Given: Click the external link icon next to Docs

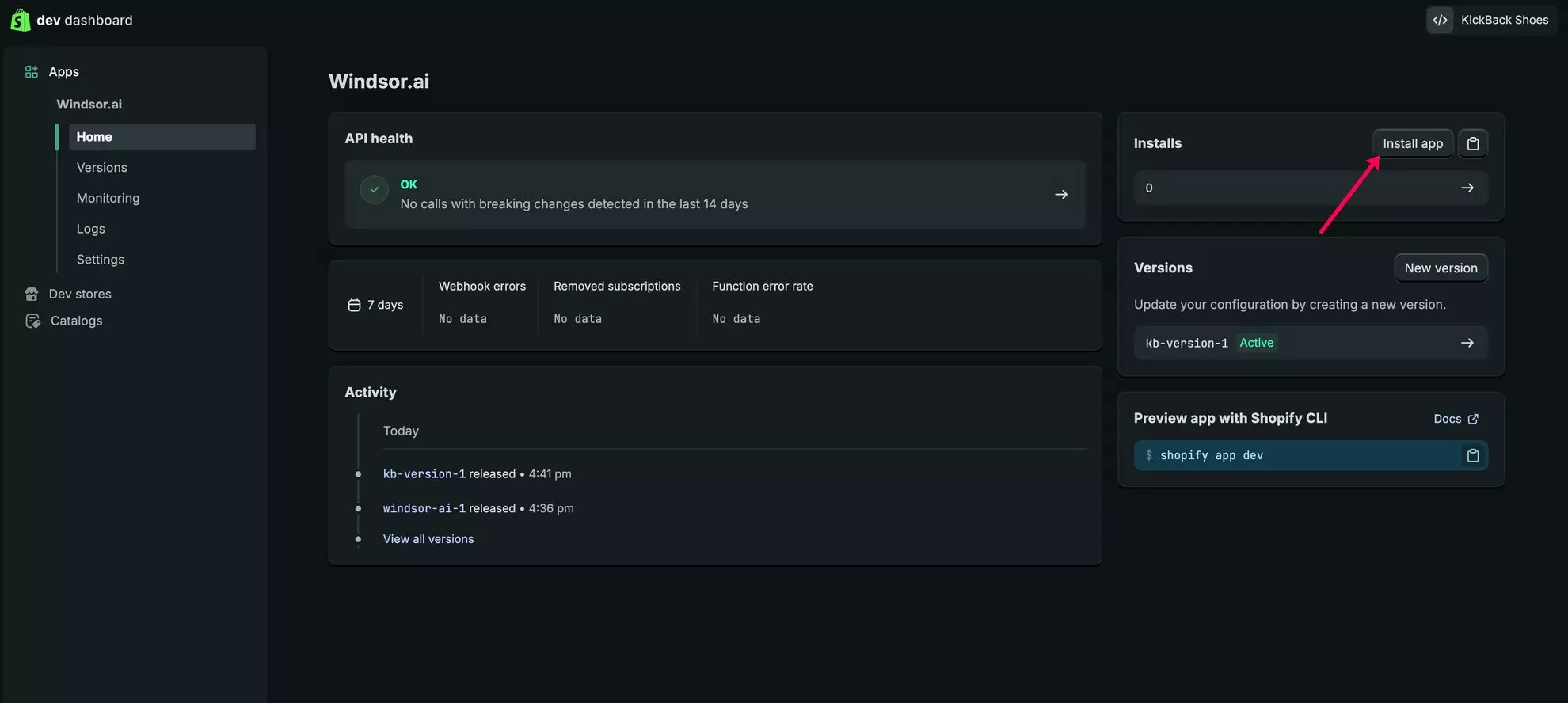Looking at the screenshot, I should [1473, 419].
